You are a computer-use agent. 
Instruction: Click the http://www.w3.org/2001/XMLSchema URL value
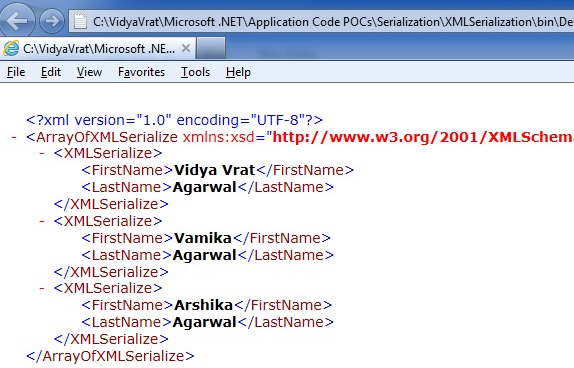[423, 137]
